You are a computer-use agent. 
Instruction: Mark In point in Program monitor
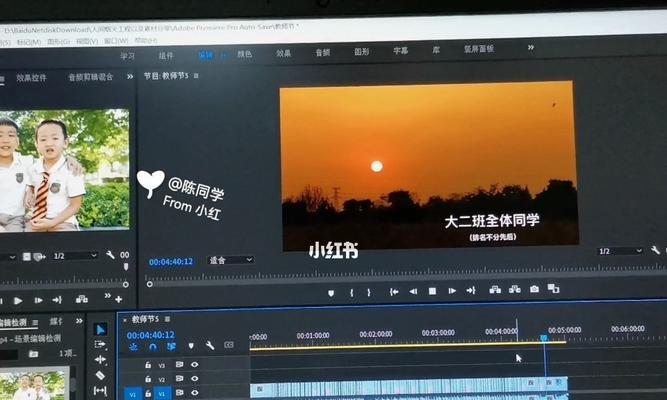[x=352, y=293]
